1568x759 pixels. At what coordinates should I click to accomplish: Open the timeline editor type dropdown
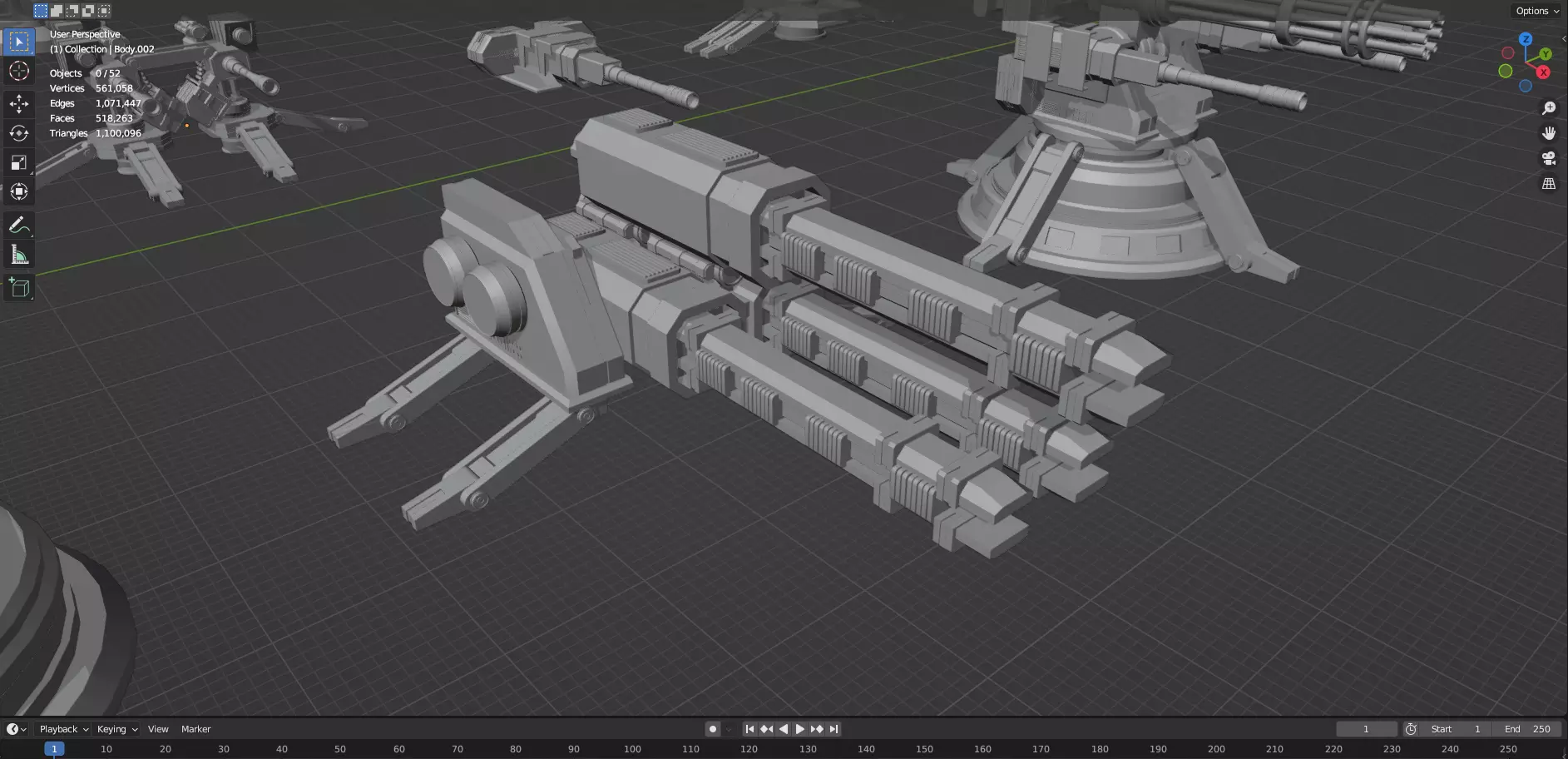tap(17, 729)
